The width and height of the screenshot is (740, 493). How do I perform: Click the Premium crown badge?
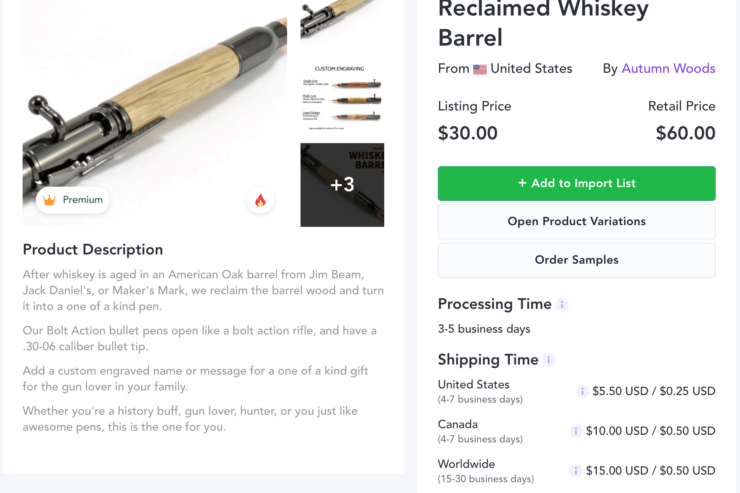(73, 200)
